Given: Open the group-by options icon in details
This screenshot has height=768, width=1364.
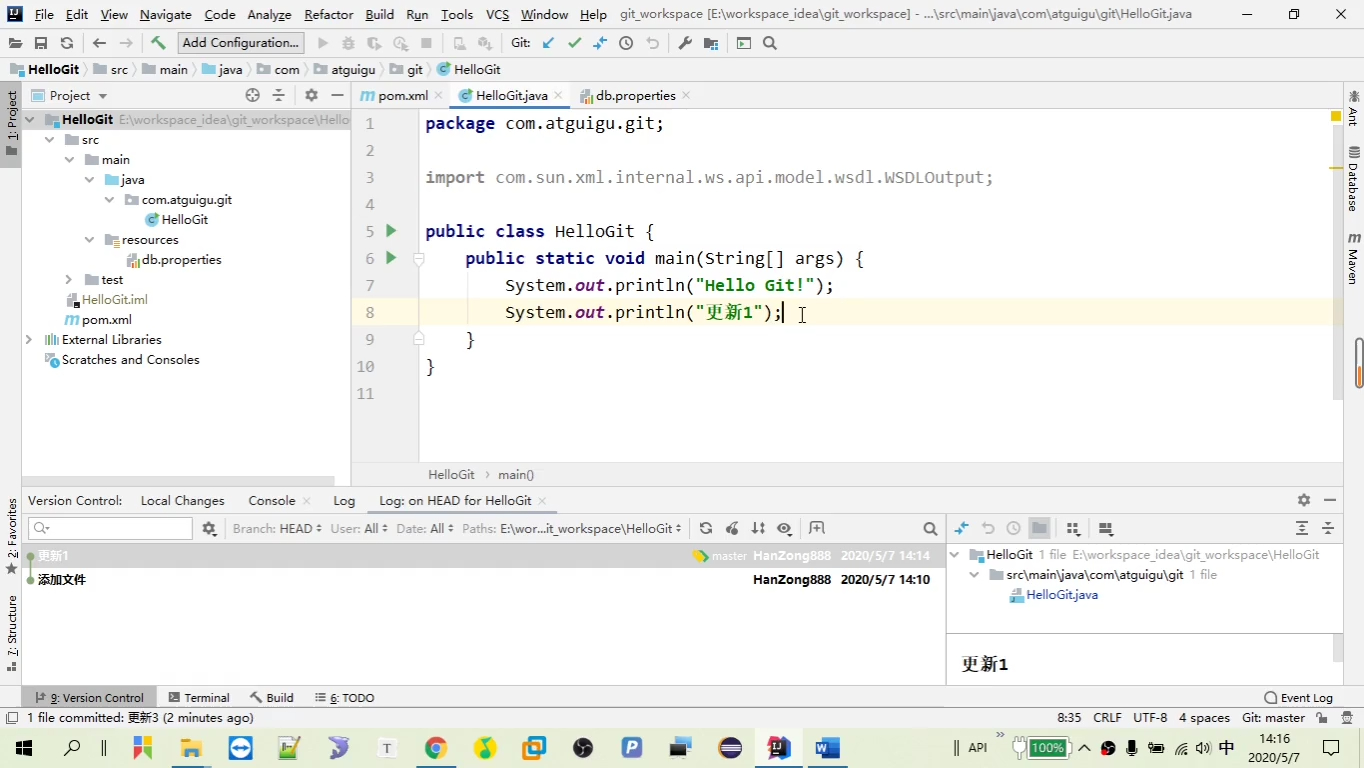Looking at the screenshot, I should 1073,528.
